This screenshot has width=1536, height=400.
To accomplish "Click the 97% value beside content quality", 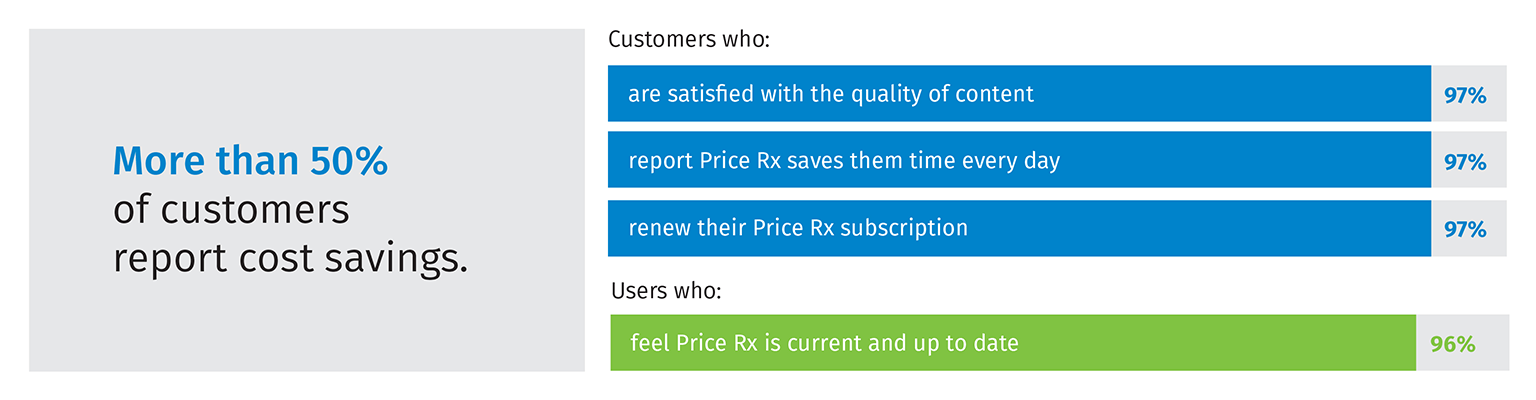I will (1465, 95).
